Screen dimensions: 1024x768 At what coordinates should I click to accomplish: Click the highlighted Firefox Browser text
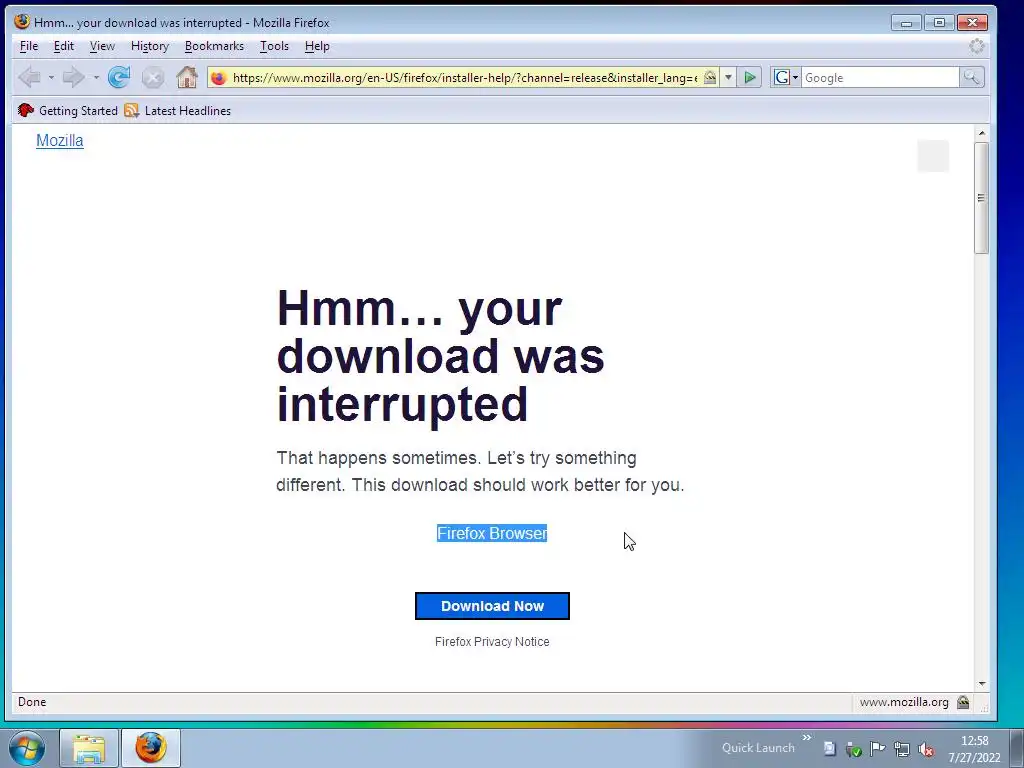coord(492,534)
